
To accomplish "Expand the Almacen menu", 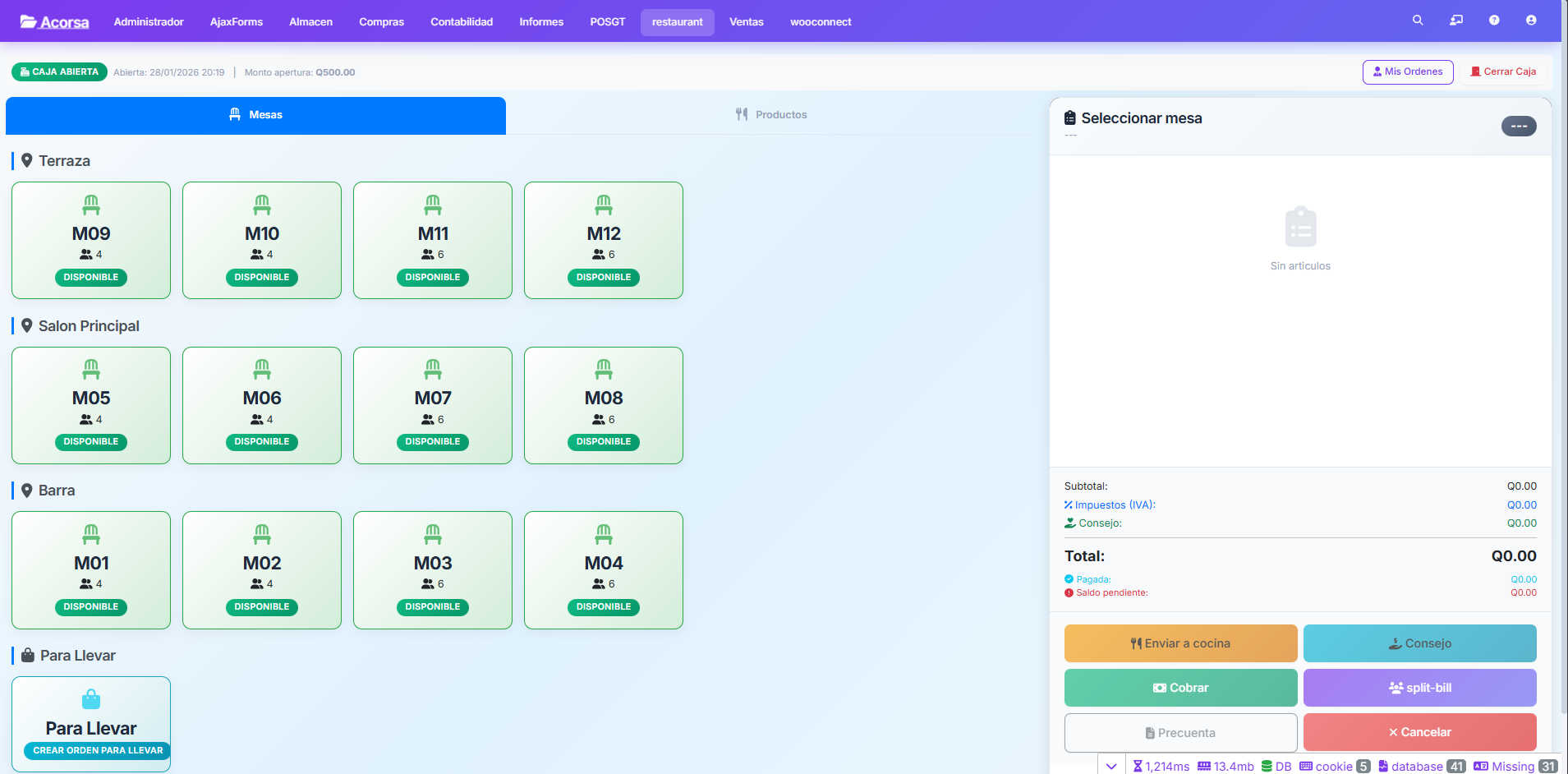I will [x=310, y=22].
